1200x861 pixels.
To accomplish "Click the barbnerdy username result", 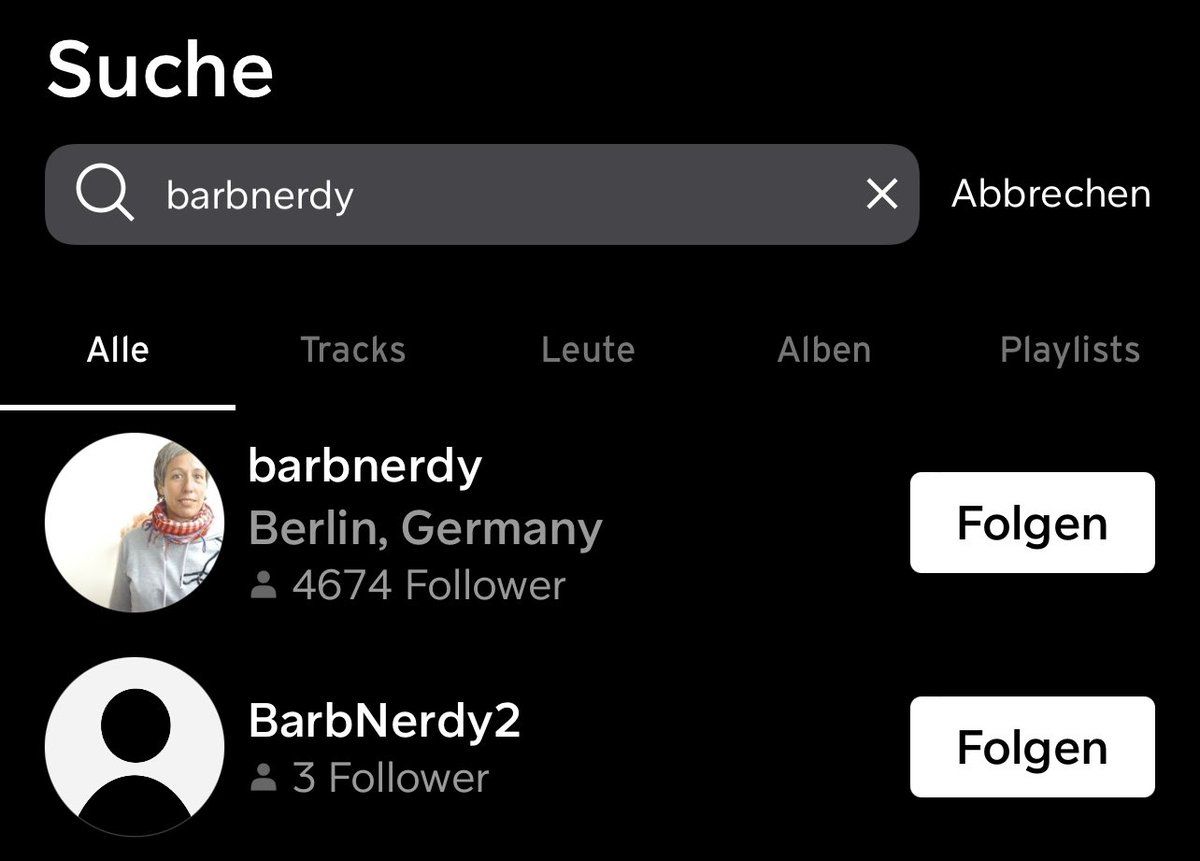I will coord(365,467).
